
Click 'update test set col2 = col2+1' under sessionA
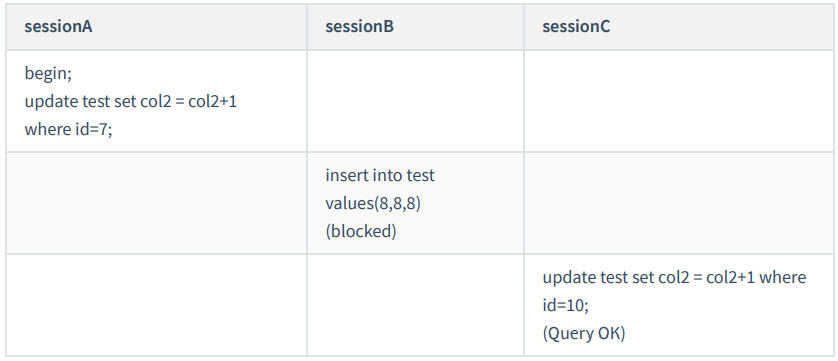click(131, 101)
